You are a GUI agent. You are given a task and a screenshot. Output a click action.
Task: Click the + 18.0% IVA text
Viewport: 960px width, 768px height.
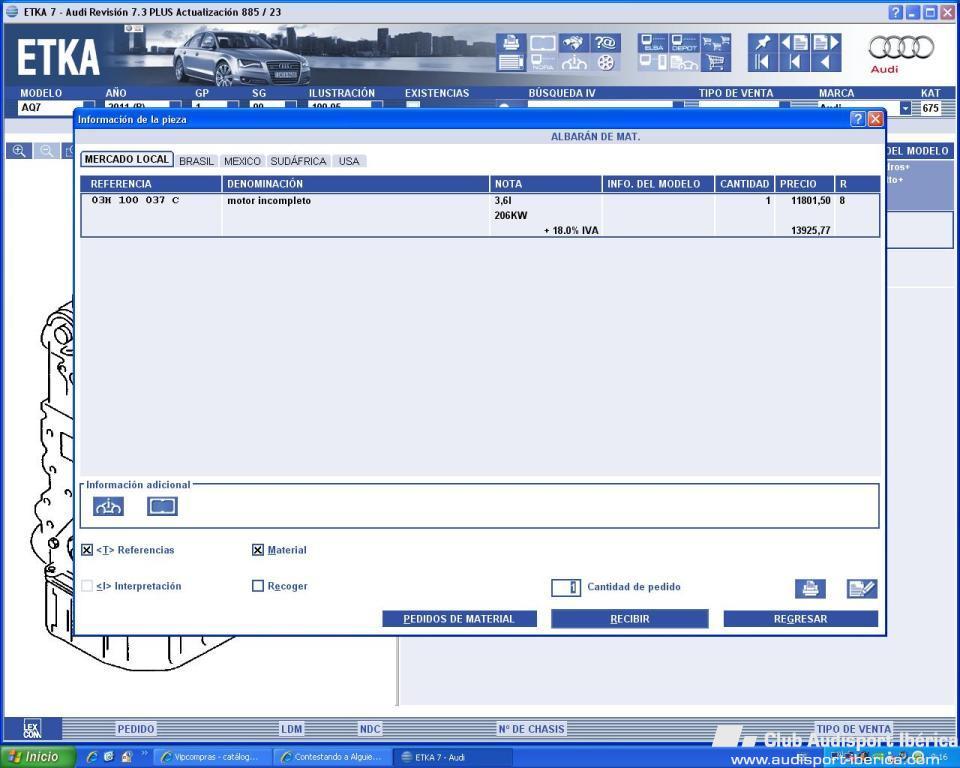click(571, 231)
